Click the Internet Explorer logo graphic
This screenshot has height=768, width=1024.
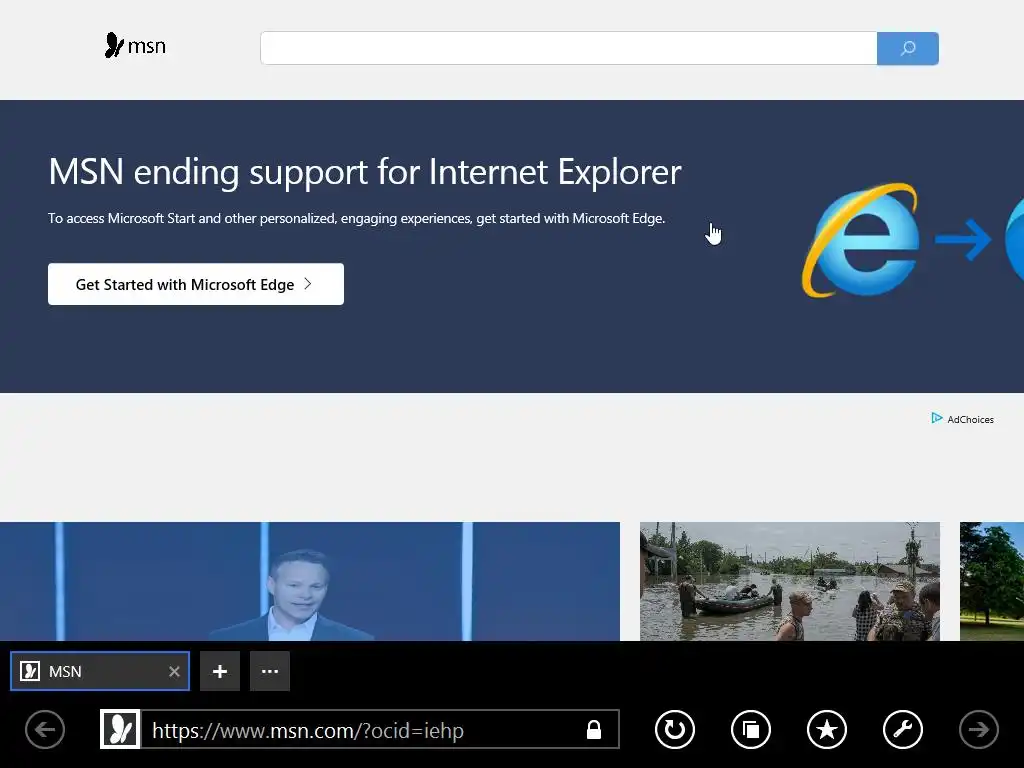861,240
